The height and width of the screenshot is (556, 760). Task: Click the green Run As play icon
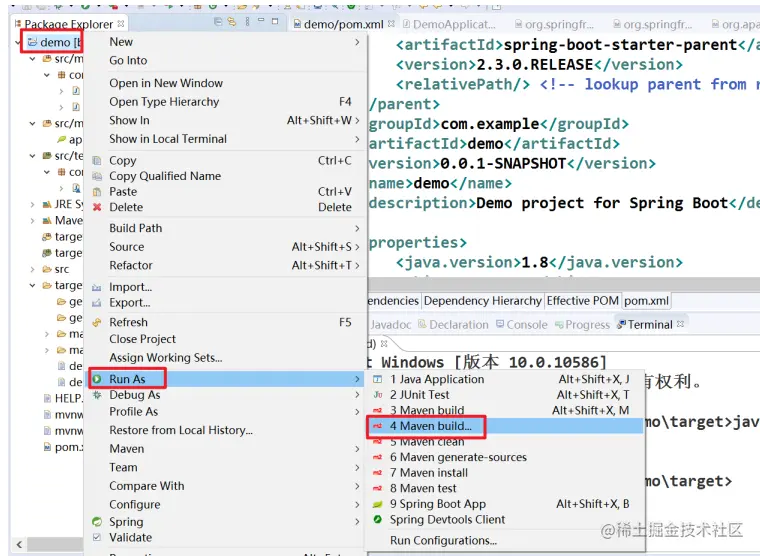click(x=97, y=379)
